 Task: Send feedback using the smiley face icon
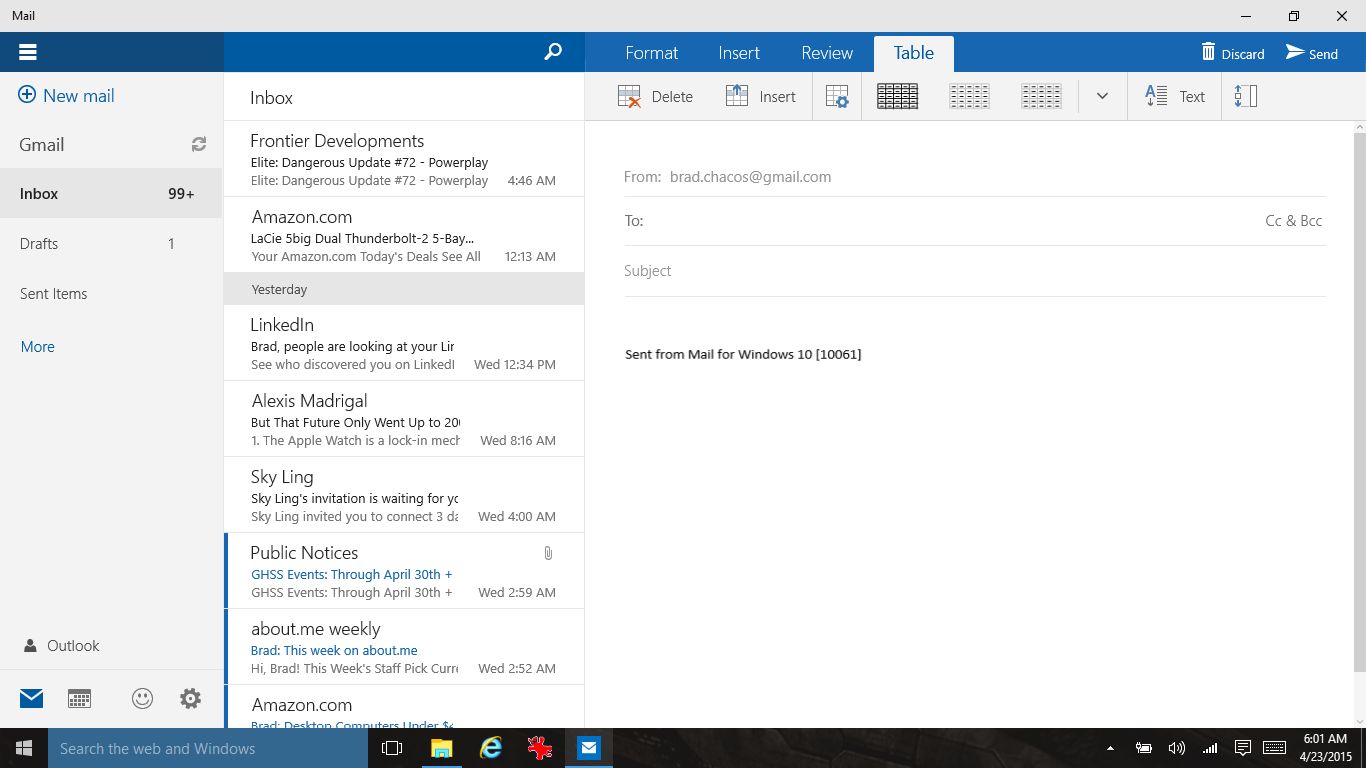142,698
